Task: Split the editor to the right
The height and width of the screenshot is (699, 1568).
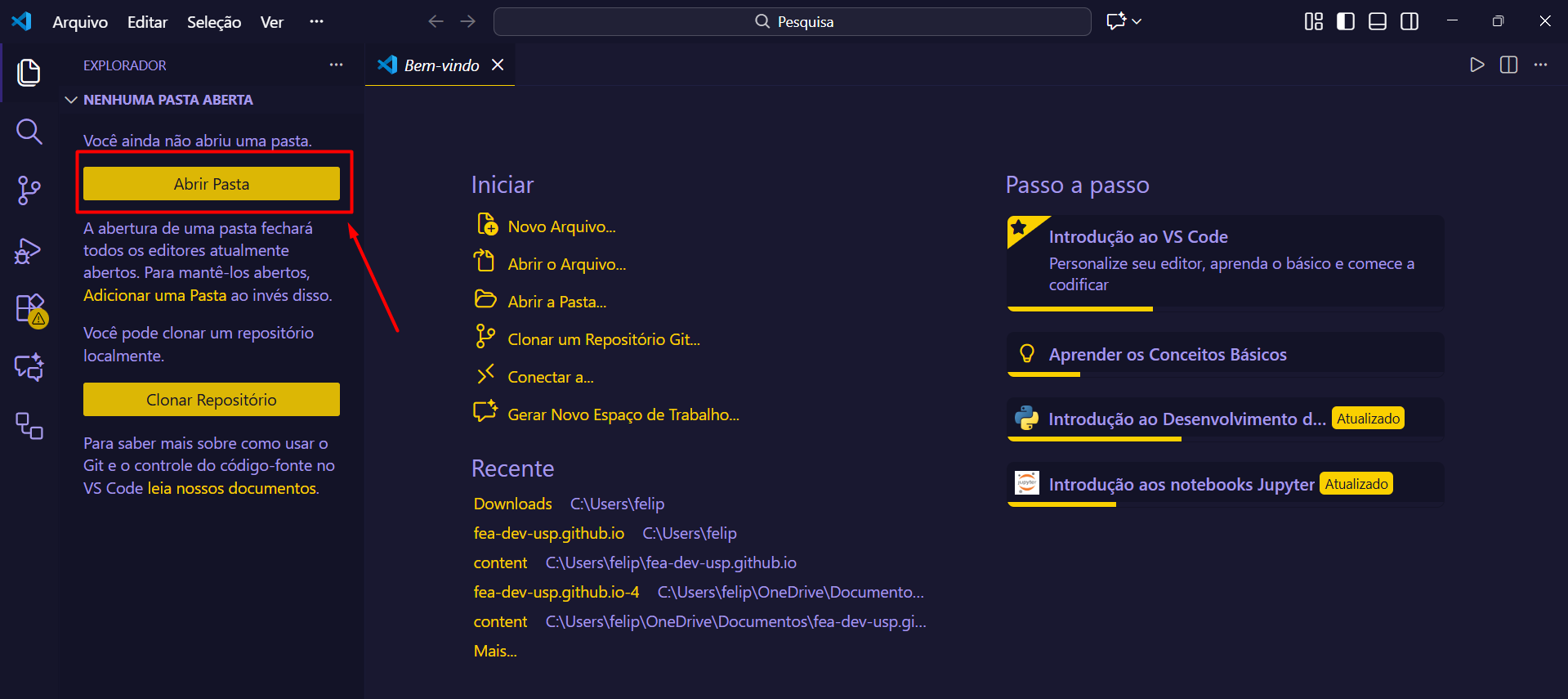Action: [1508, 65]
